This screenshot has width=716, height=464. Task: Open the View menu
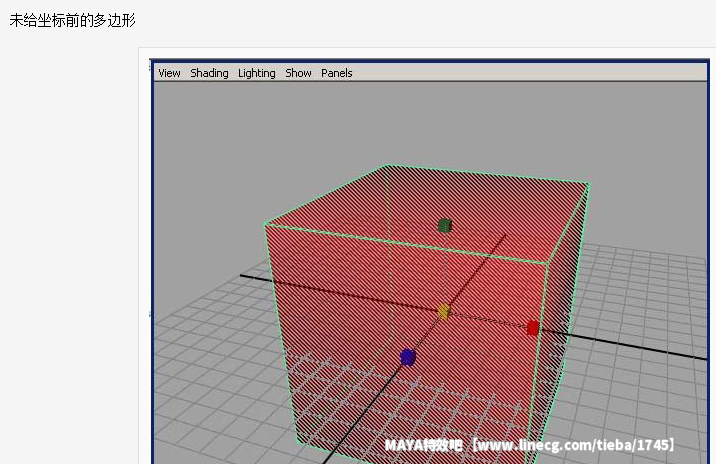coord(169,73)
